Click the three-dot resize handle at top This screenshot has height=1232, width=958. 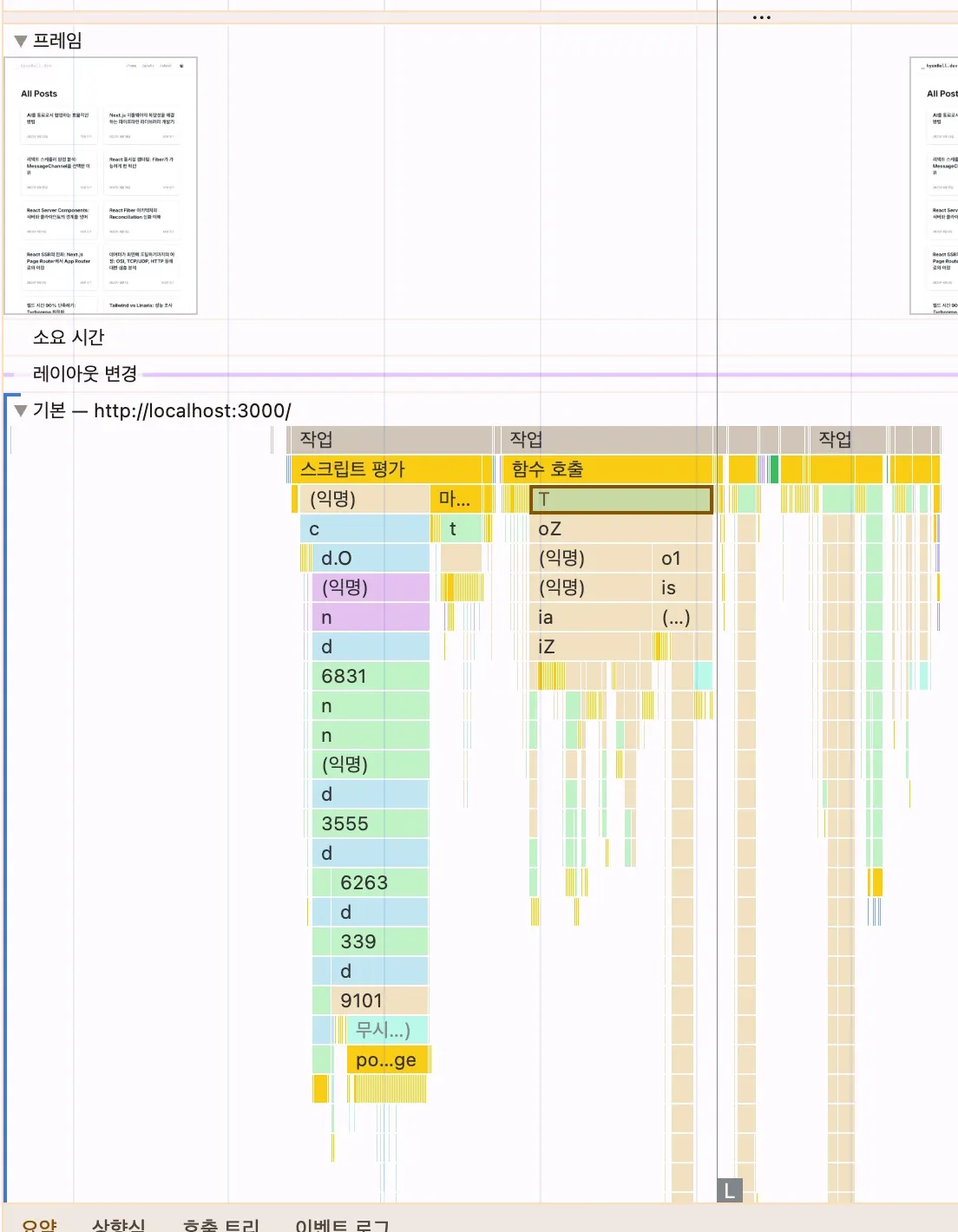tap(761, 17)
